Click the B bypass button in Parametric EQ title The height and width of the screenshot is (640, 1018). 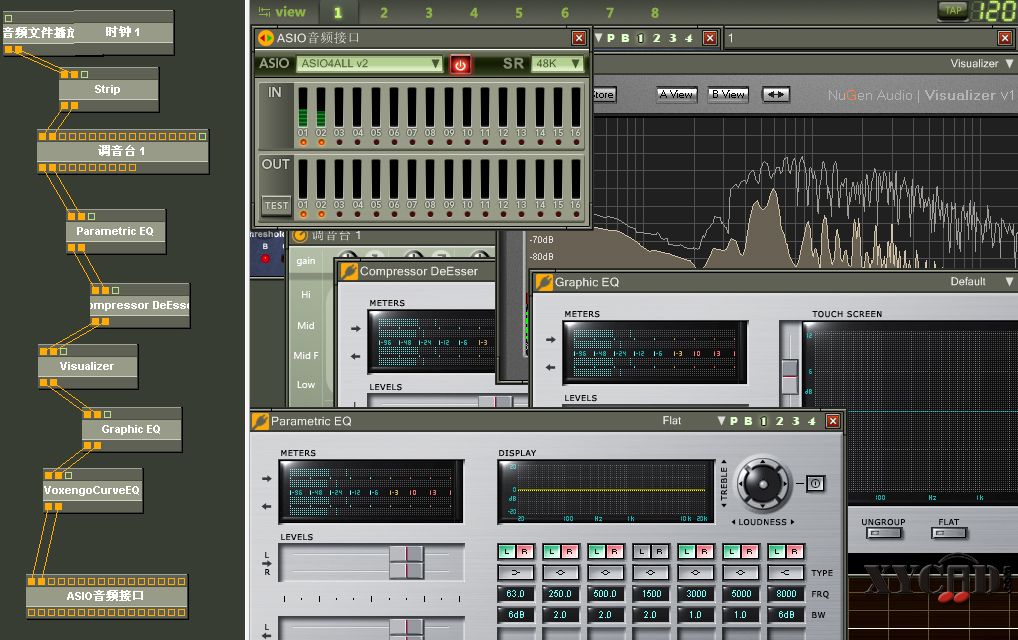pyautogui.click(x=749, y=421)
